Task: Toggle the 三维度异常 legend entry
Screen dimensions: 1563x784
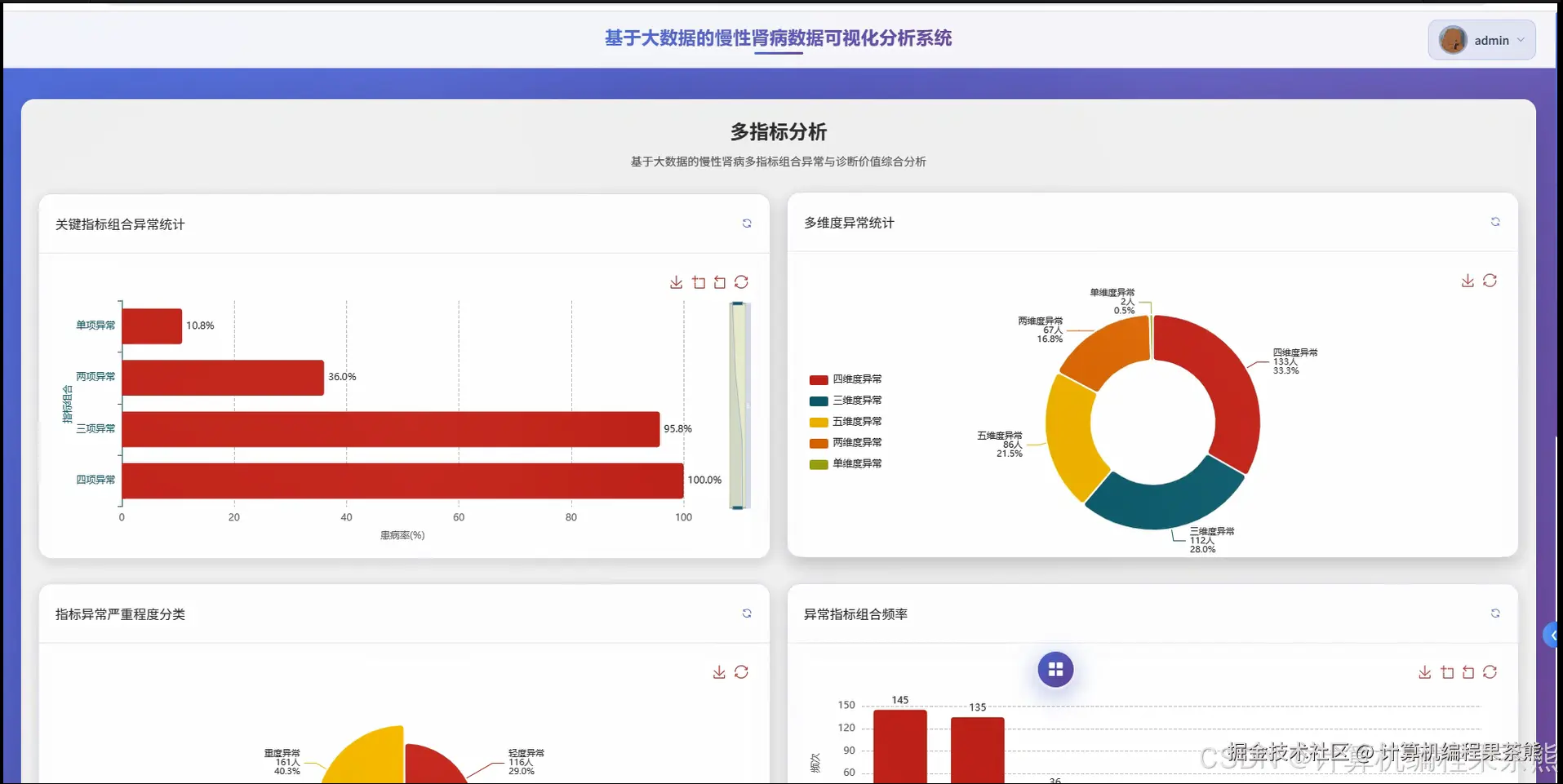Action: [846, 401]
